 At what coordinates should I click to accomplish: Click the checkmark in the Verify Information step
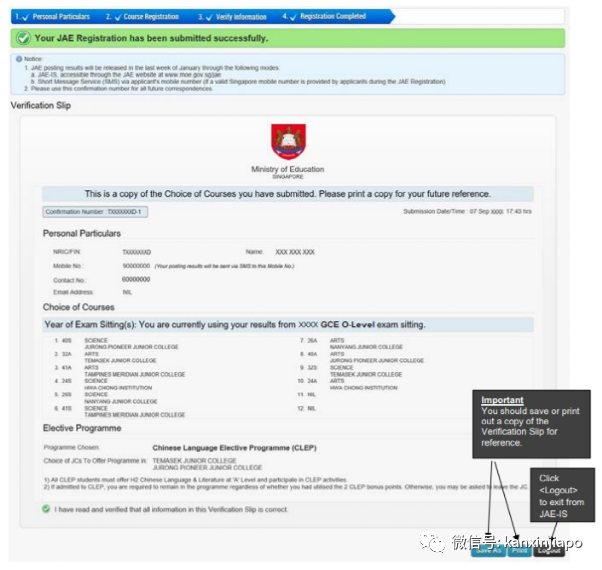(204, 17)
